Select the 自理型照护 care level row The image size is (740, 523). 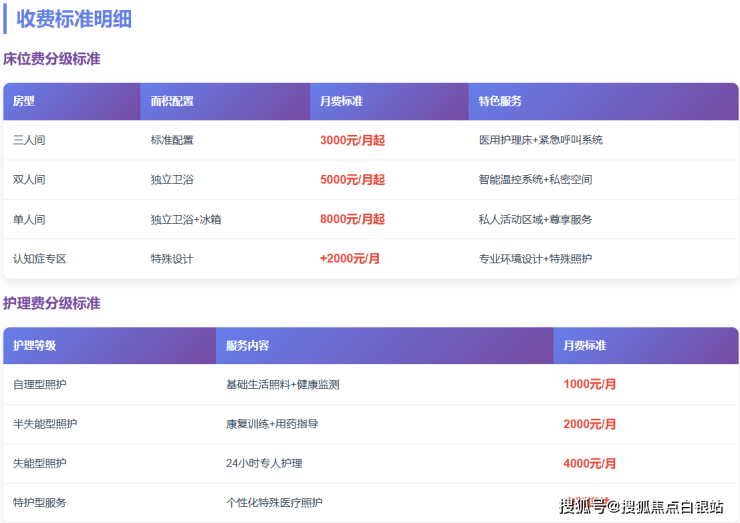point(40,384)
